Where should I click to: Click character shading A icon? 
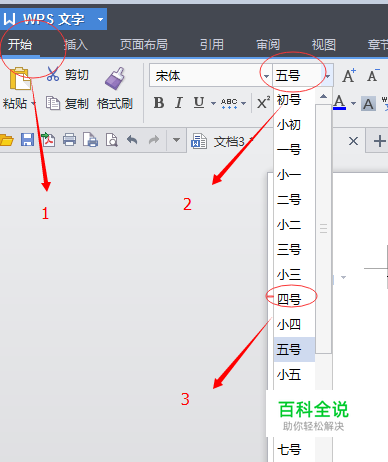[368, 104]
